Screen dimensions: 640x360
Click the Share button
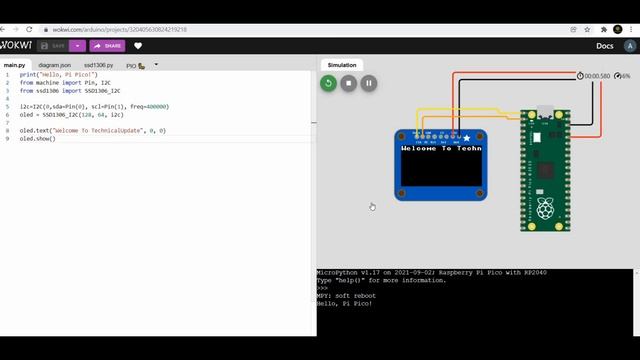point(107,46)
